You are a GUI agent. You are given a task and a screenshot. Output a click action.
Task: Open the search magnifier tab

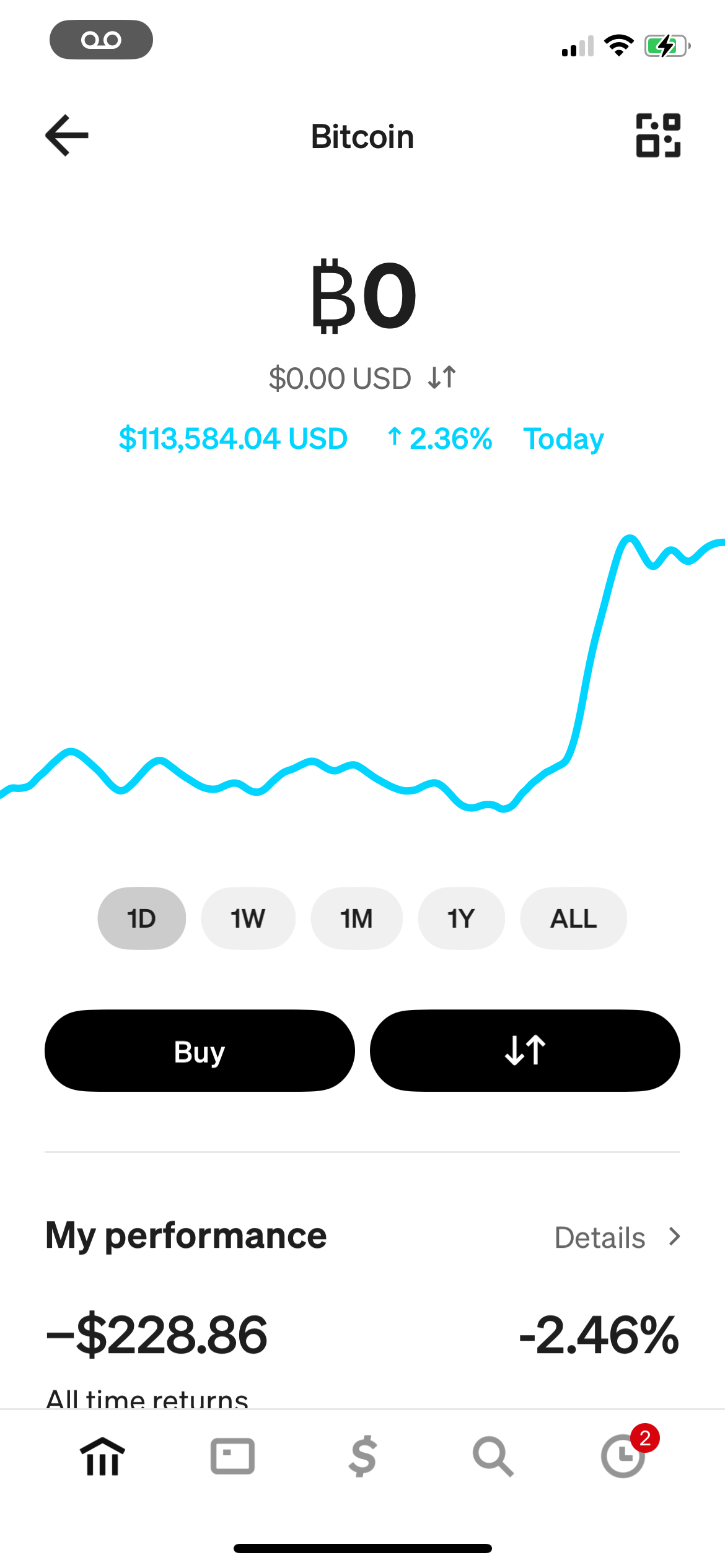pyautogui.click(x=493, y=1457)
